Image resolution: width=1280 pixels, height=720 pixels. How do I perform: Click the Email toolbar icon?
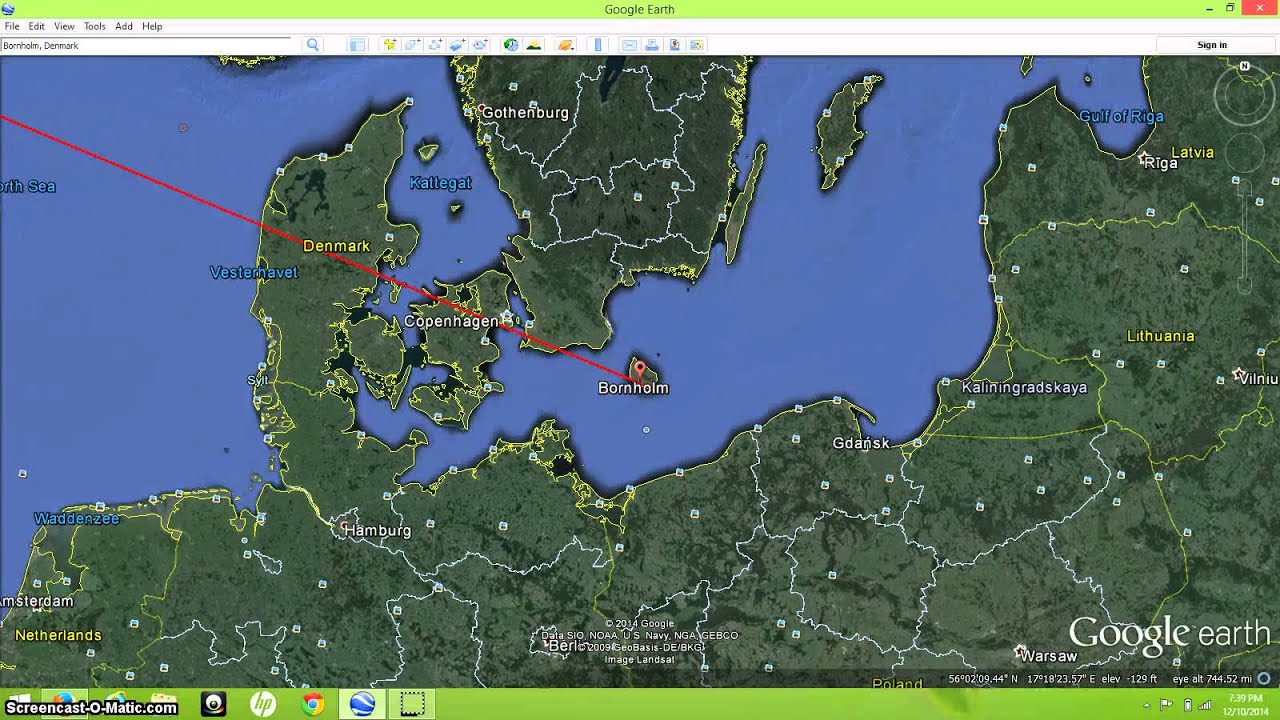click(629, 45)
